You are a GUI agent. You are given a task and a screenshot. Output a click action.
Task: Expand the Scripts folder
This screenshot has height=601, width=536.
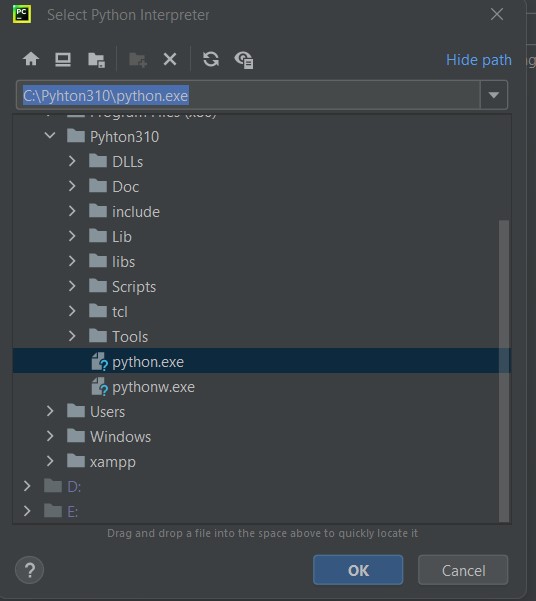coord(72,286)
